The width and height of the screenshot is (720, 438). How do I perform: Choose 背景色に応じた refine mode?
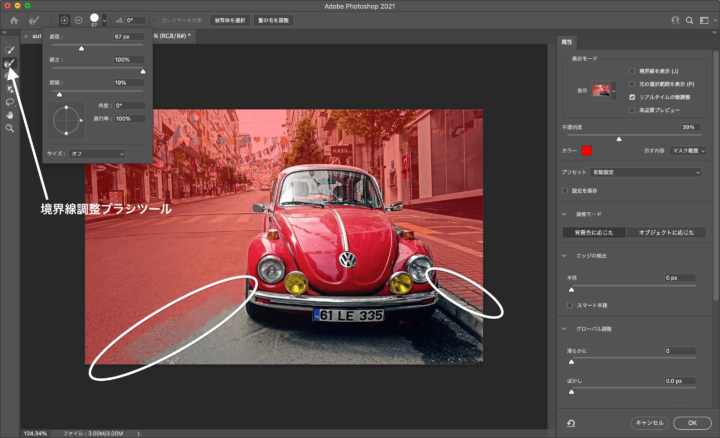pos(594,232)
